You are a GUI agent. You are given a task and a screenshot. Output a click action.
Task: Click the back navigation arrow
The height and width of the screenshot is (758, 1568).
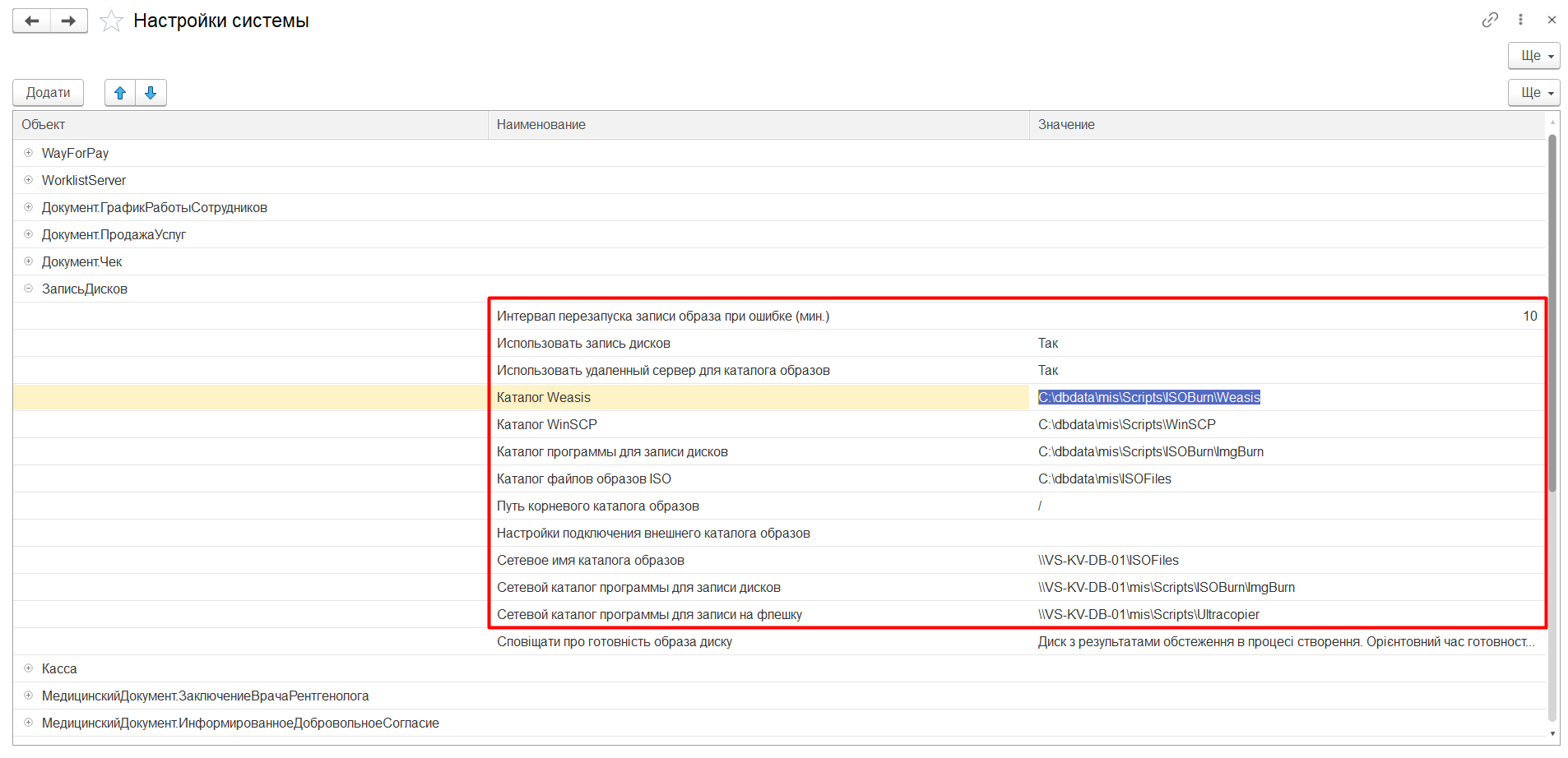[32, 21]
